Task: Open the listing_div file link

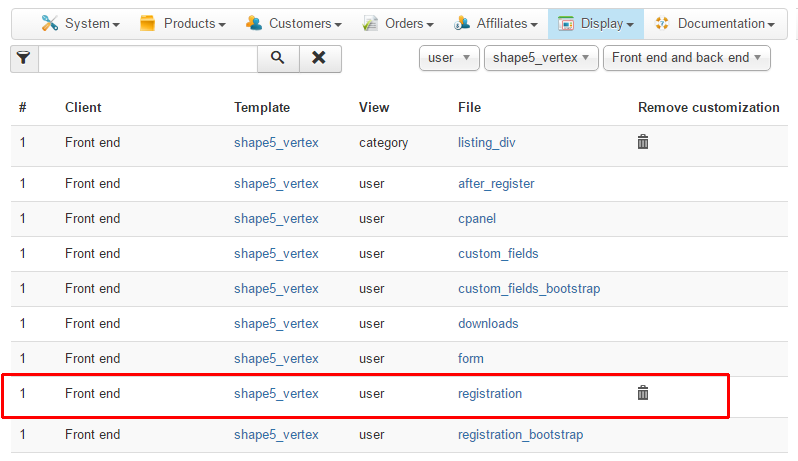Action: (487, 143)
